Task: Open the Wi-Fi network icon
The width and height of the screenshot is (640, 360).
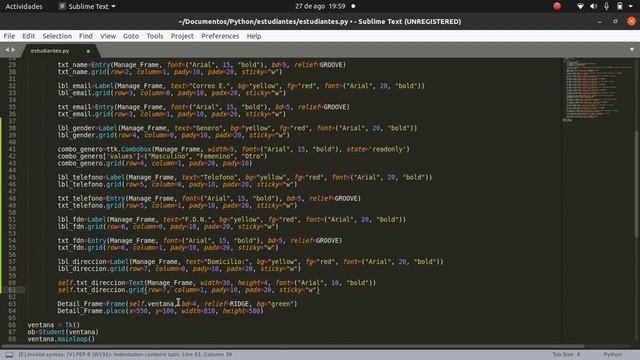Action: [580, 6]
